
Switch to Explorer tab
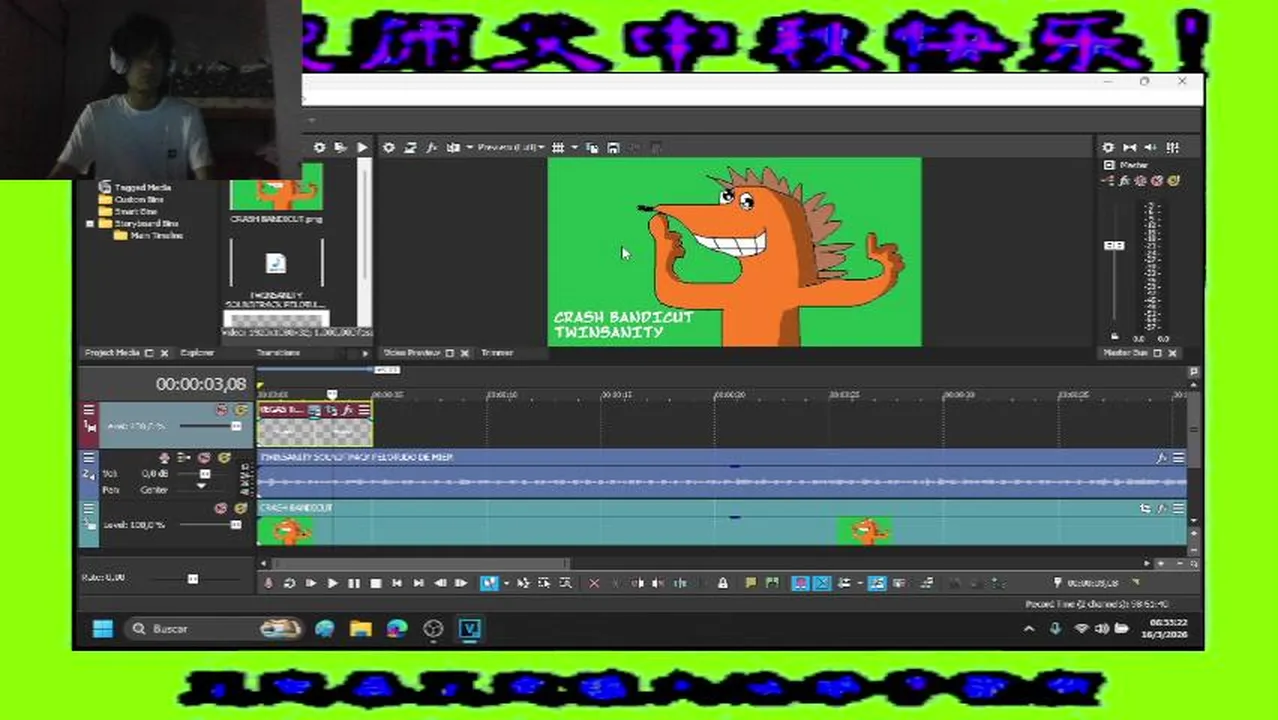coord(197,353)
